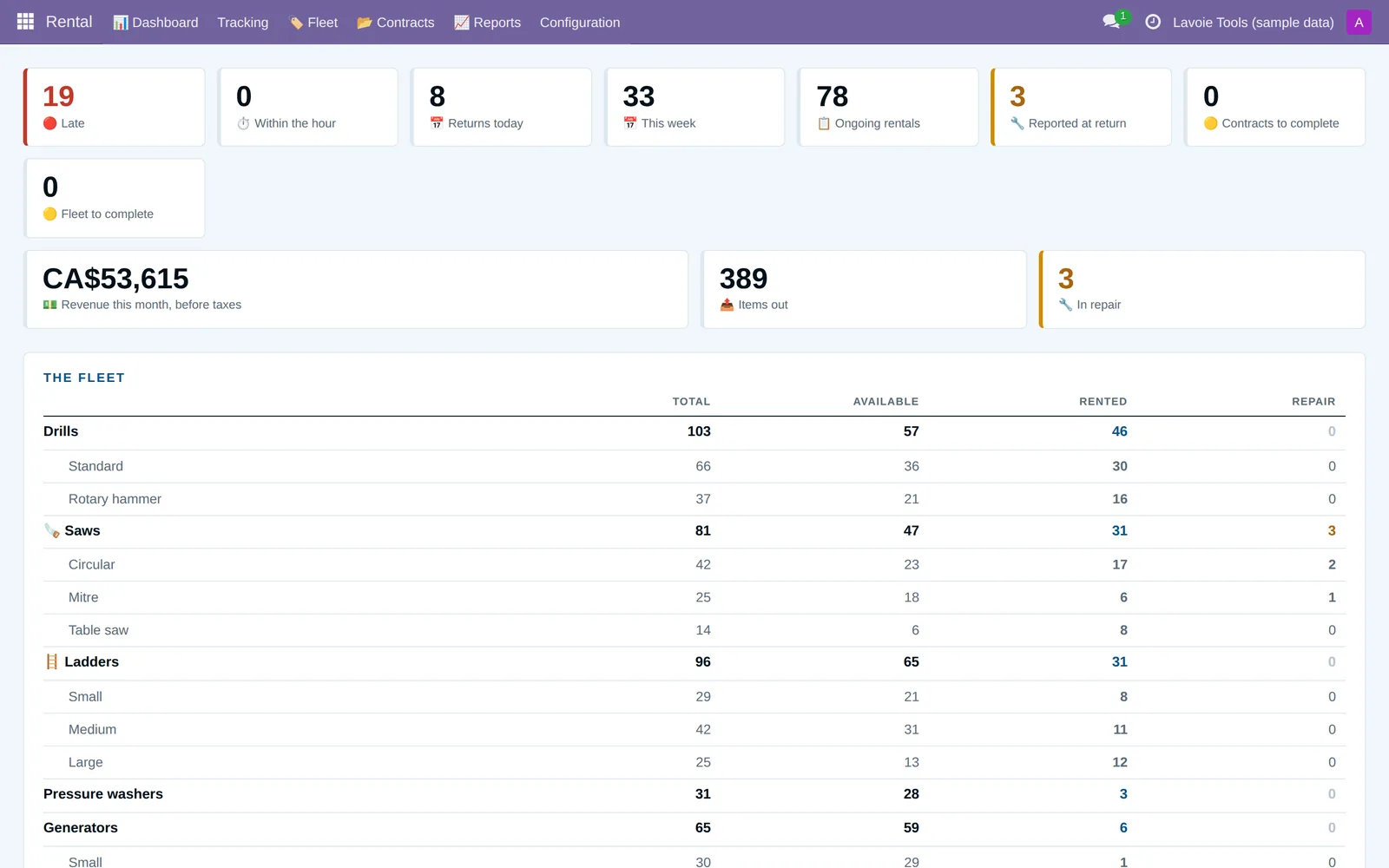Click the Medium ladders row

694,730
